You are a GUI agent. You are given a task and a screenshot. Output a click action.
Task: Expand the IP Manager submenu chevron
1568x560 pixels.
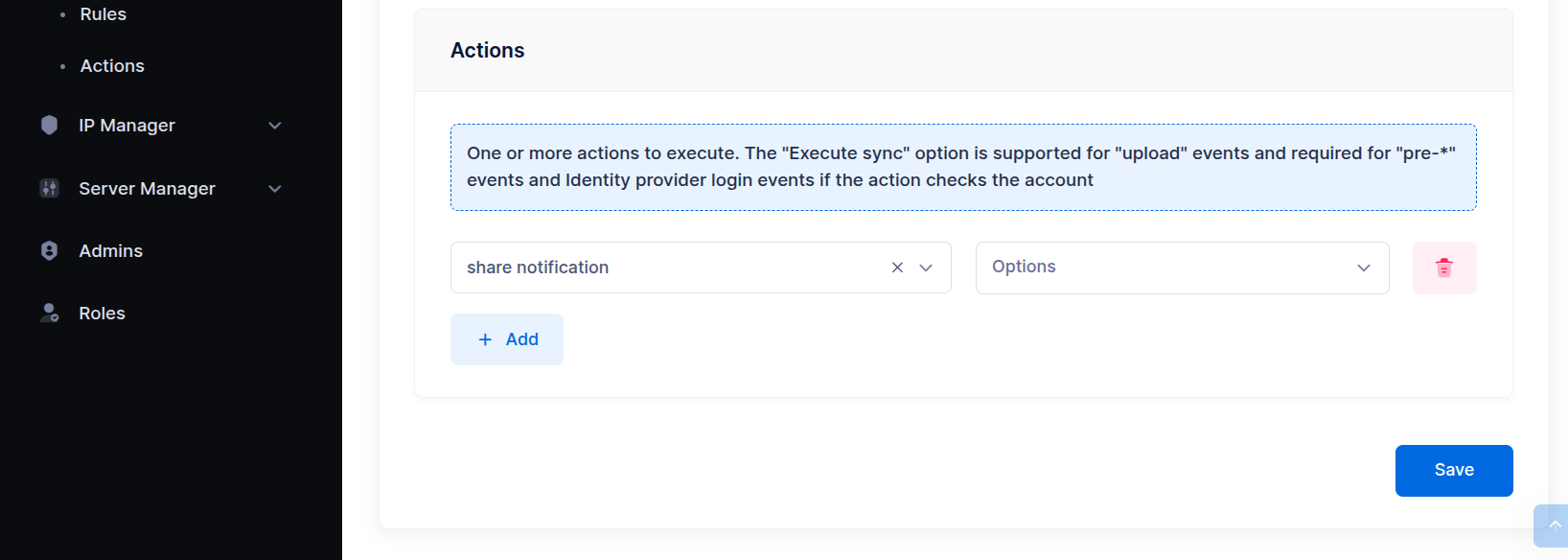(x=275, y=126)
